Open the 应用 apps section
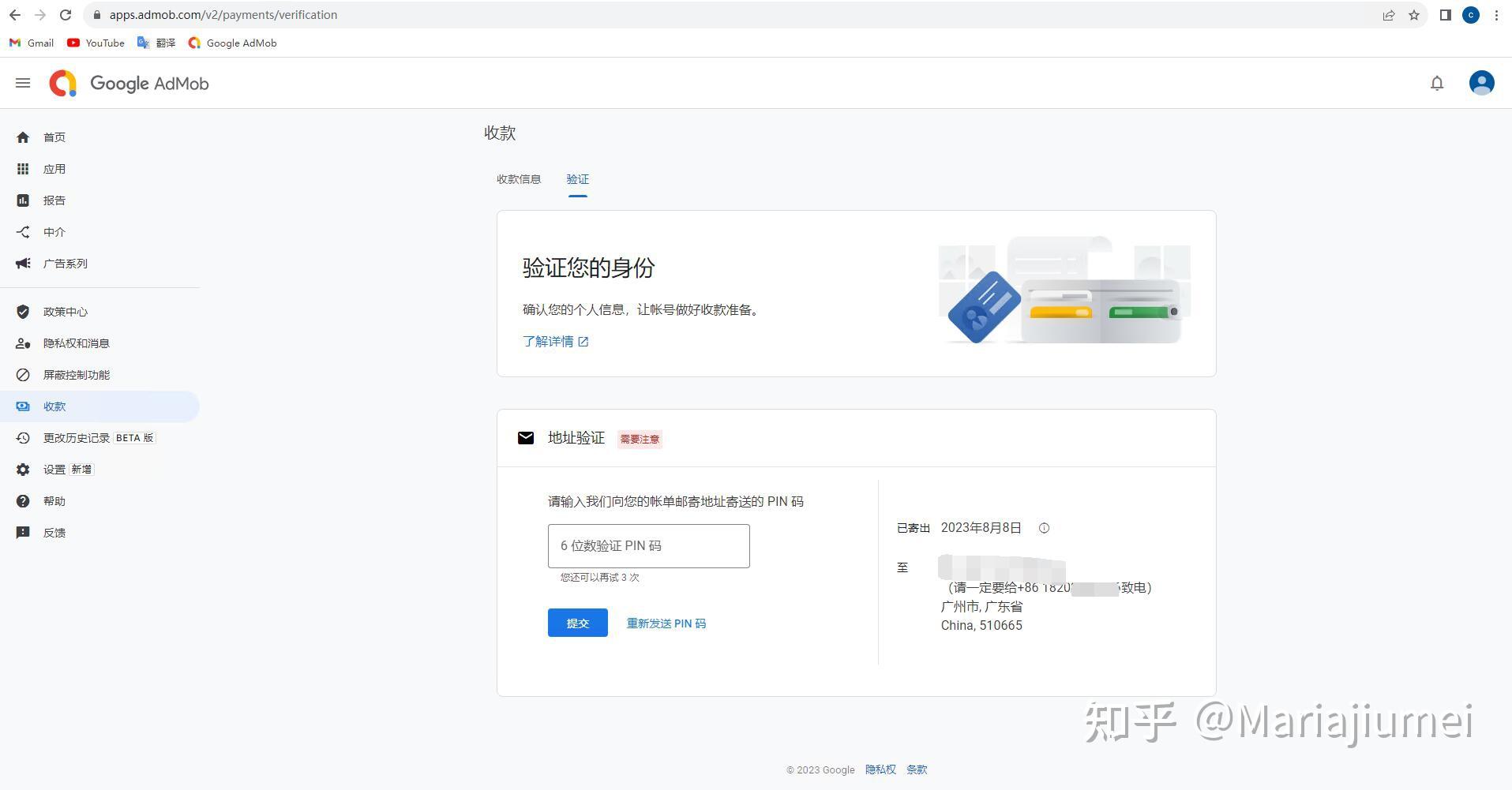The image size is (1512, 790). pos(54,168)
